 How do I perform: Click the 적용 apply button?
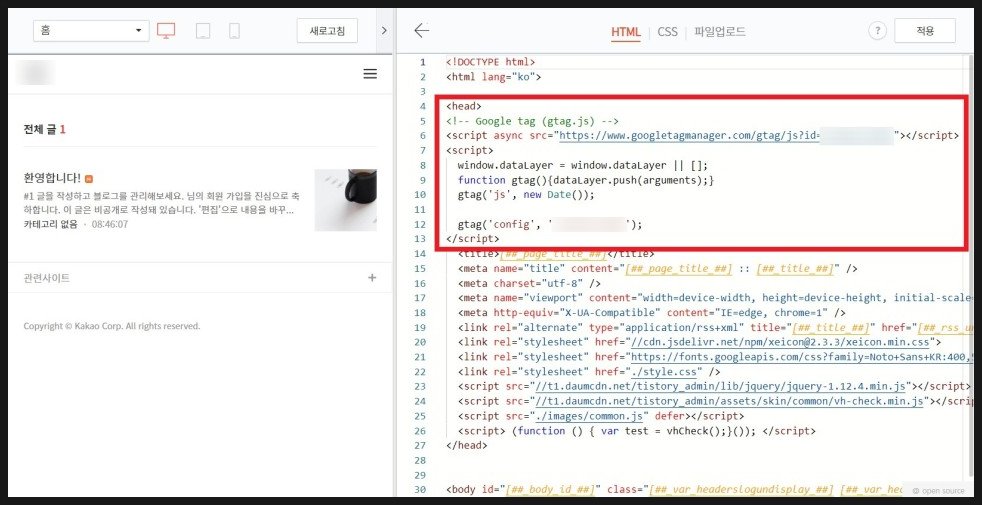coord(925,31)
